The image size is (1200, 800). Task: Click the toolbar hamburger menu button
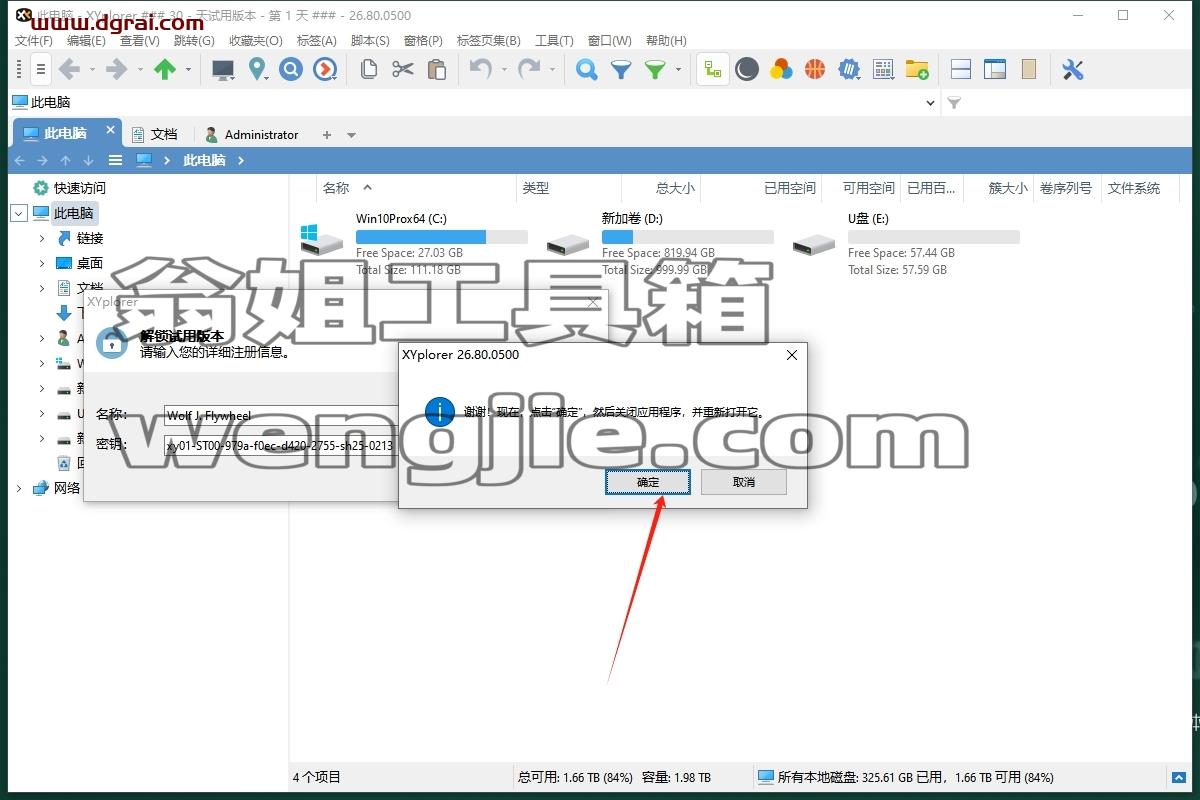tap(40, 69)
